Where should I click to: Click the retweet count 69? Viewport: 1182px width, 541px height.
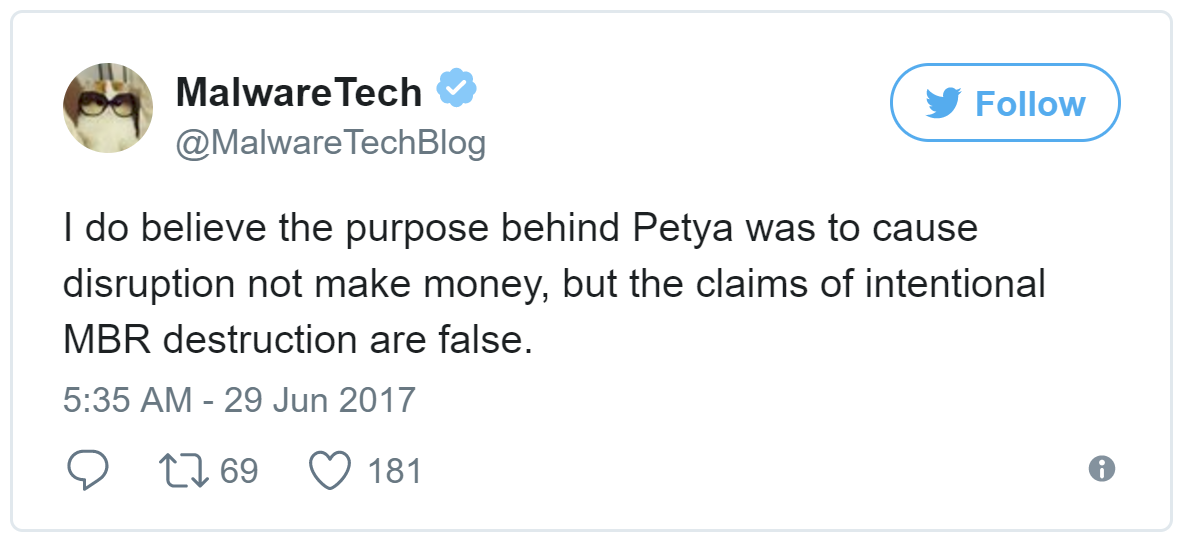239,470
